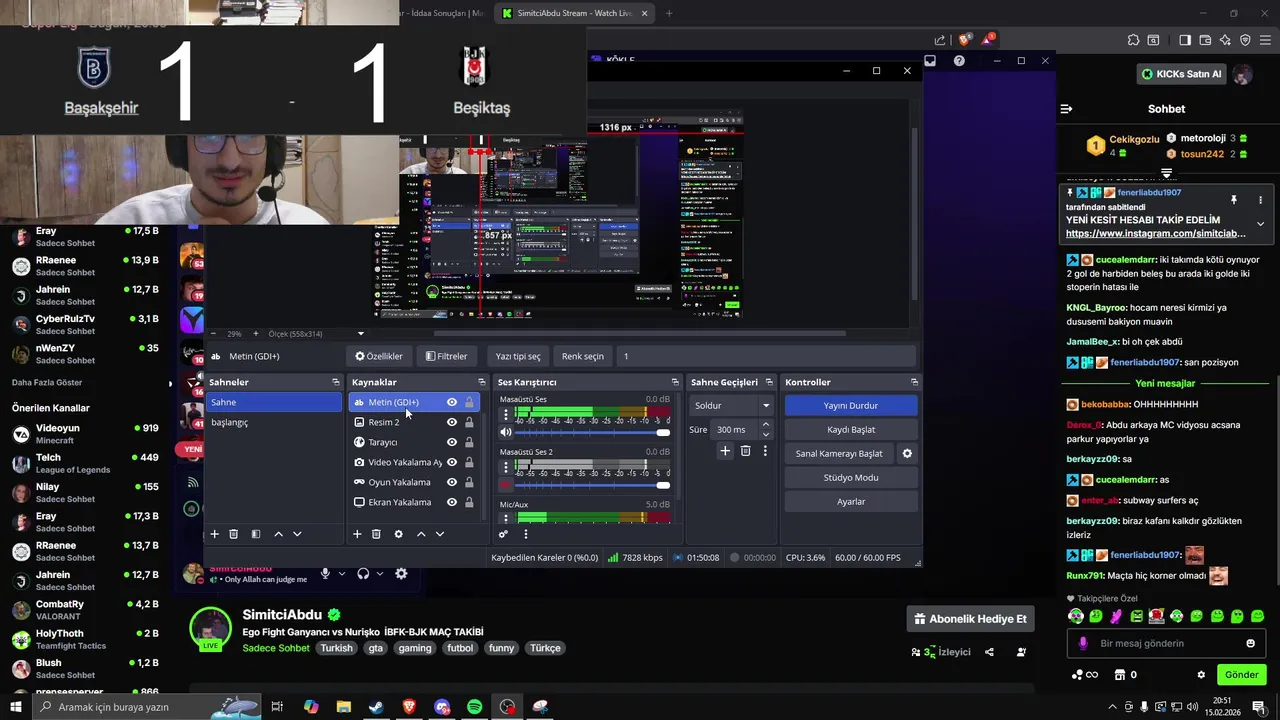Click the share icon under stream title

[x=989, y=652]
